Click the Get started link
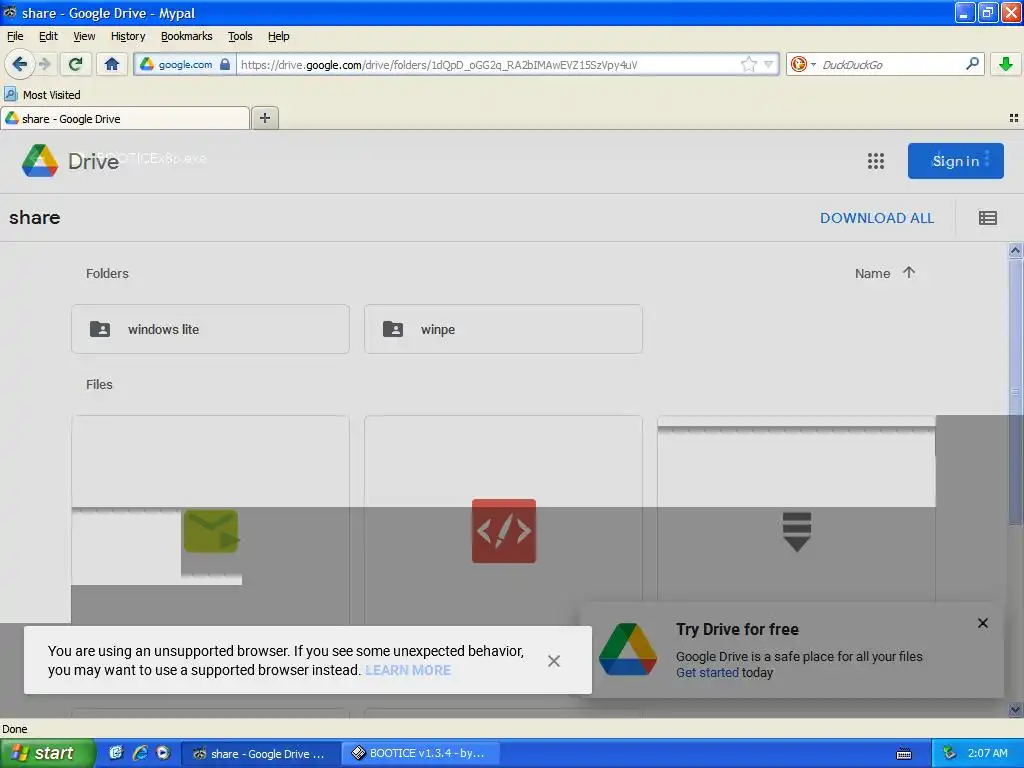Image resolution: width=1024 pixels, height=768 pixels. click(x=707, y=673)
